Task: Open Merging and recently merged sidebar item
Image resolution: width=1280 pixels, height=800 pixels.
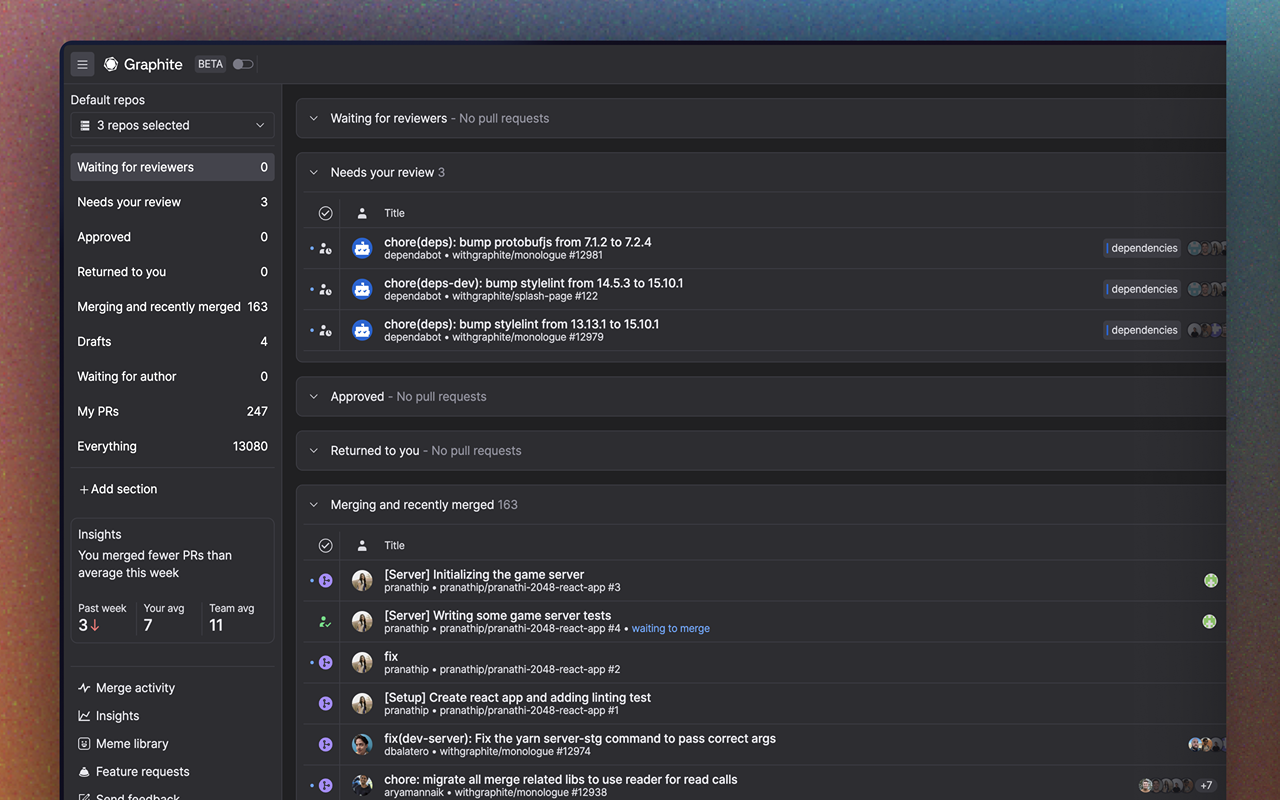Action: pyautogui.click(x=172, y=307)
